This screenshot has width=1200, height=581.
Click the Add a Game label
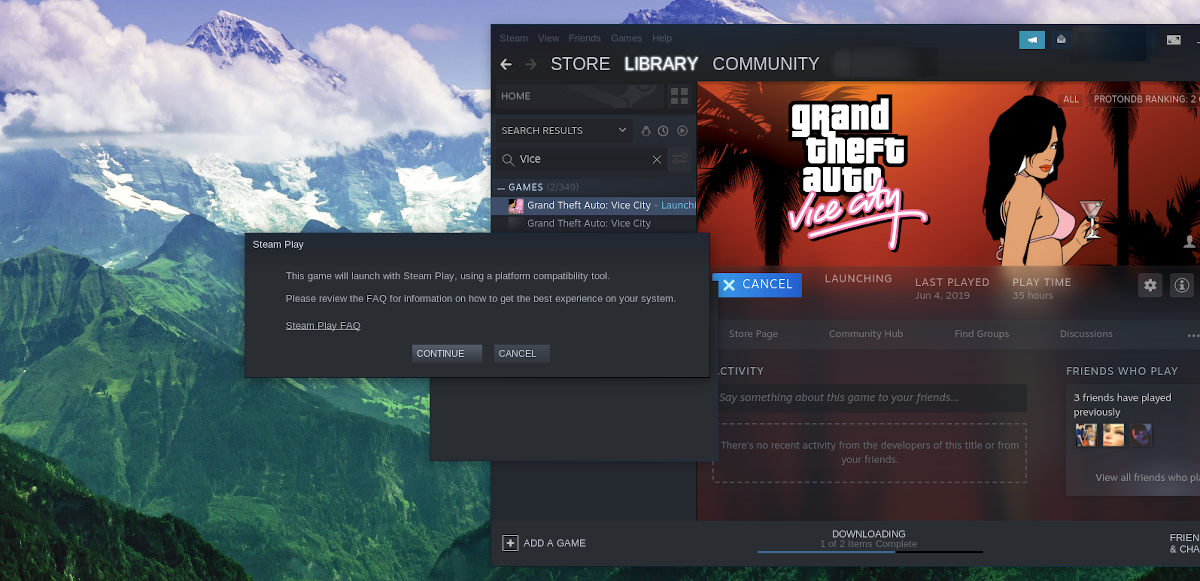554,543
